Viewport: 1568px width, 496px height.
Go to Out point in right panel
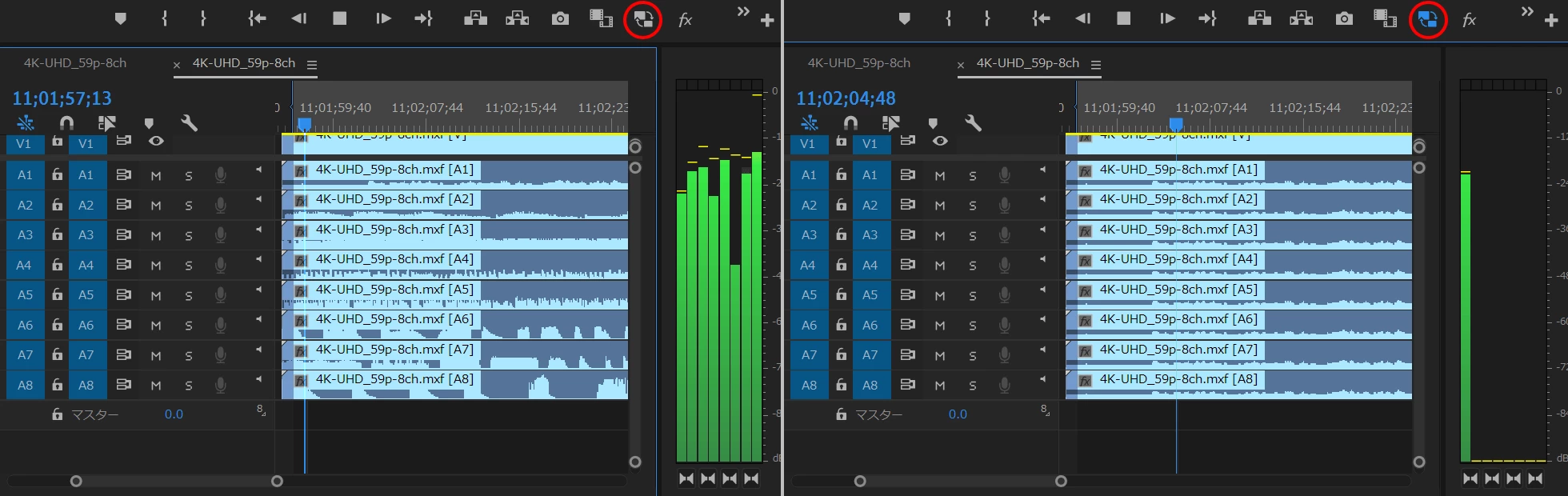coord(1207,18)
